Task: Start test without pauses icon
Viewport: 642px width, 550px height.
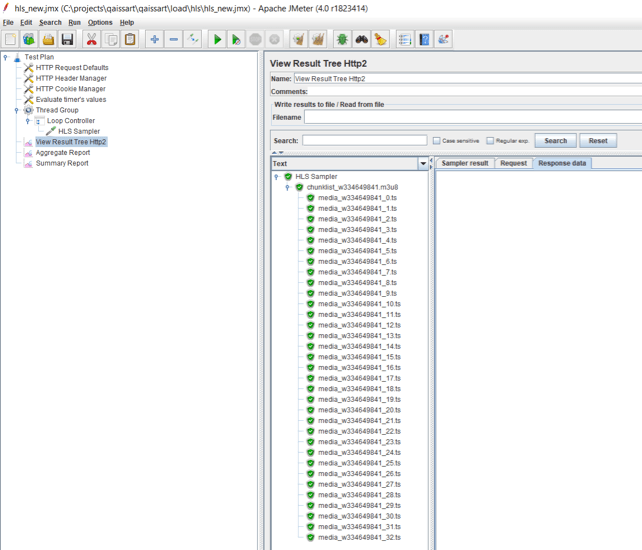Action: coord(236,40)
